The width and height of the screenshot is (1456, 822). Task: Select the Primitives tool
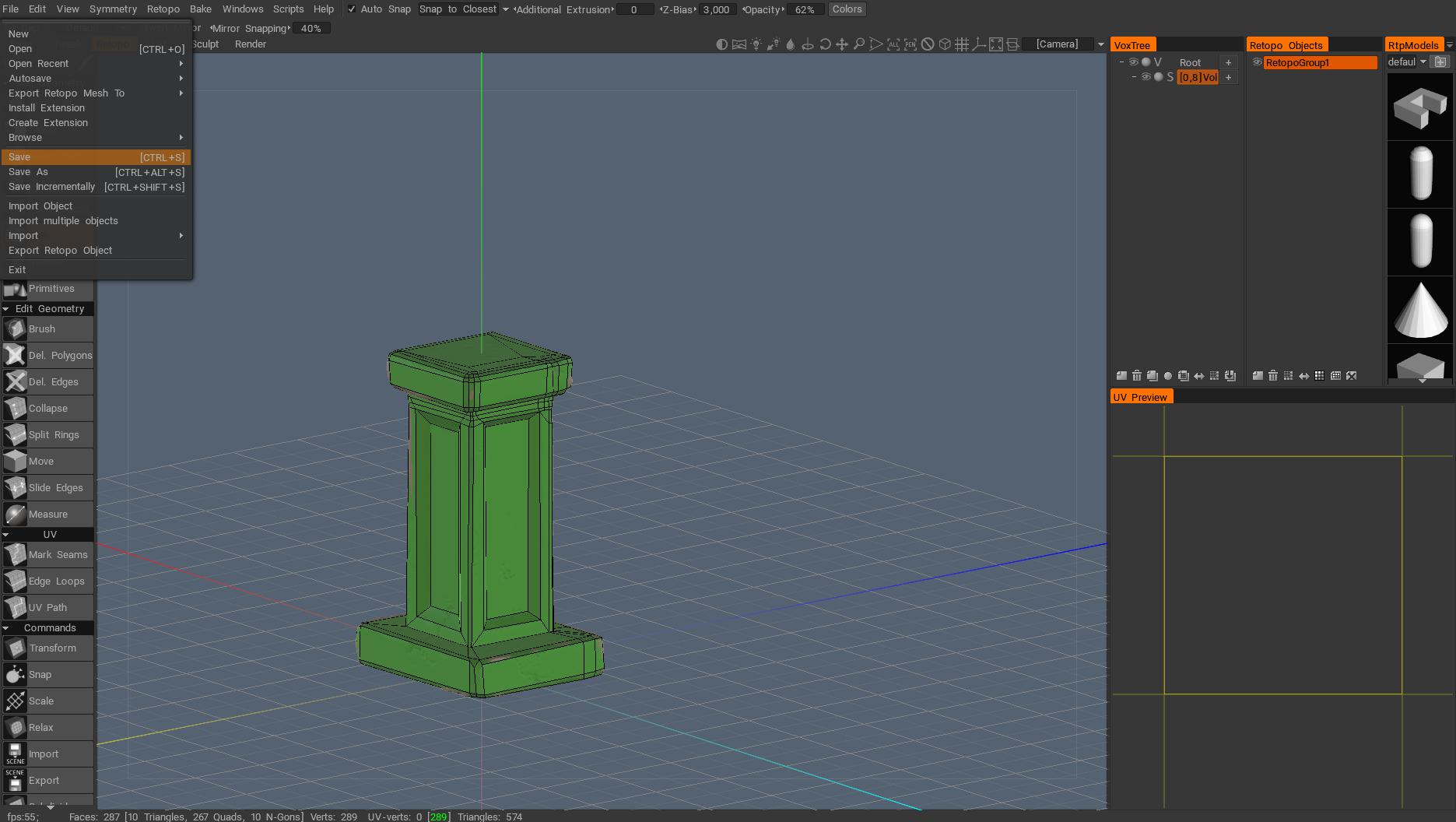[47, 289]
